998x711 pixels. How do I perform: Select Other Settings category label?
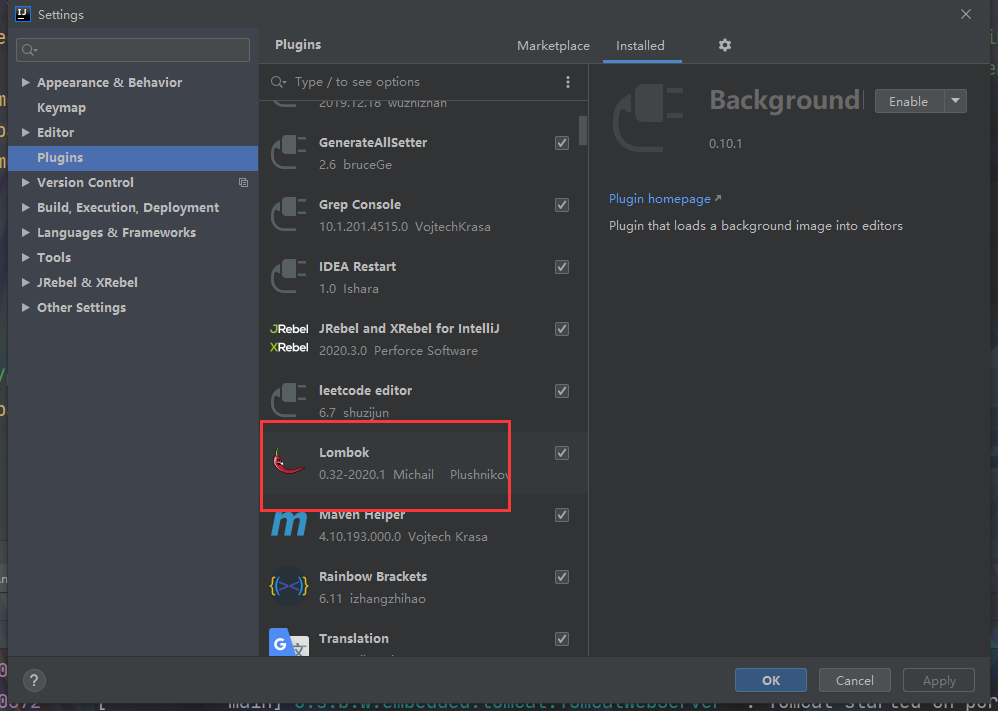pyautogui.click(x=81, y=307)
